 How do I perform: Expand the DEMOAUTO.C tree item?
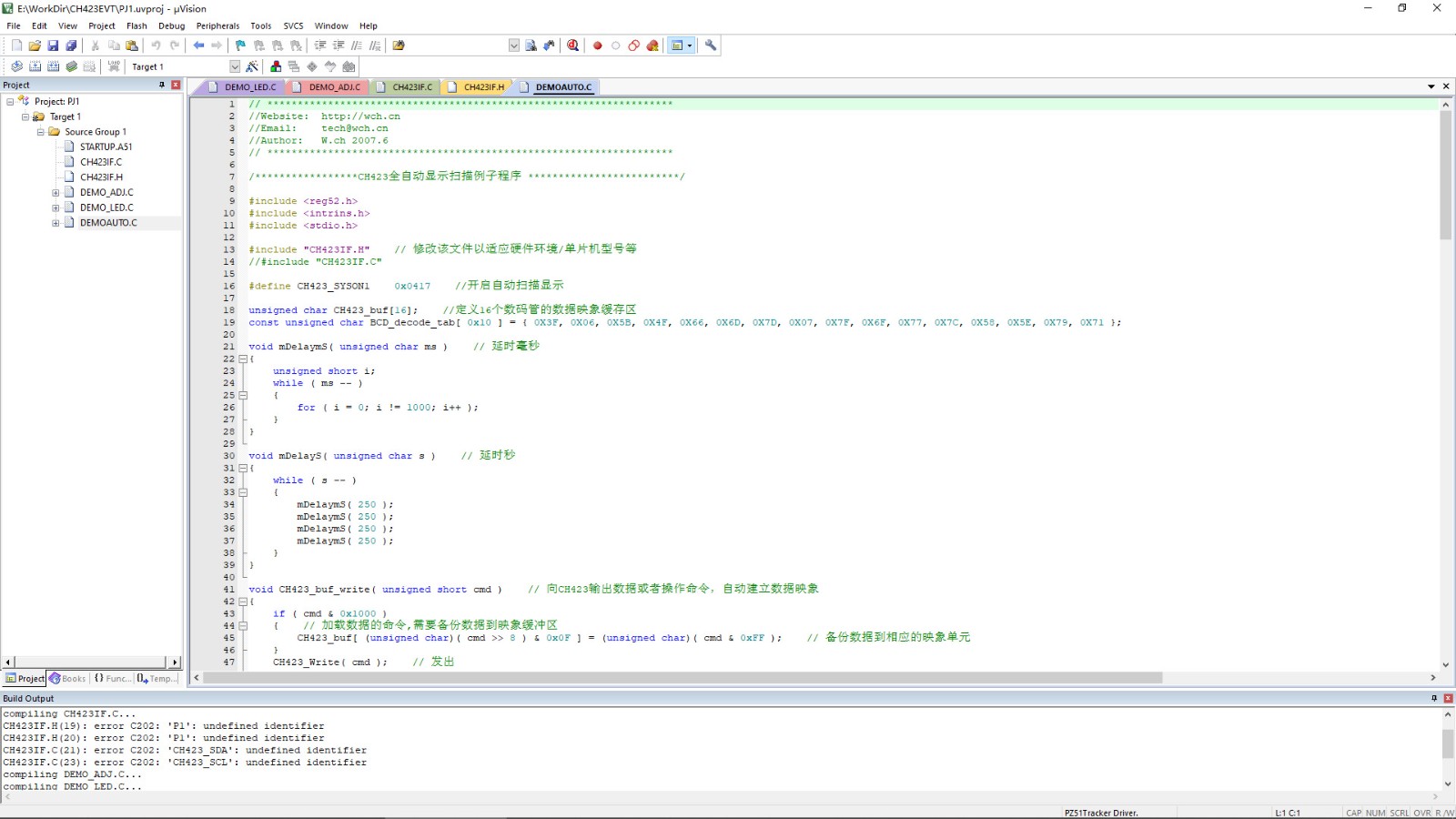pos(56,223)
